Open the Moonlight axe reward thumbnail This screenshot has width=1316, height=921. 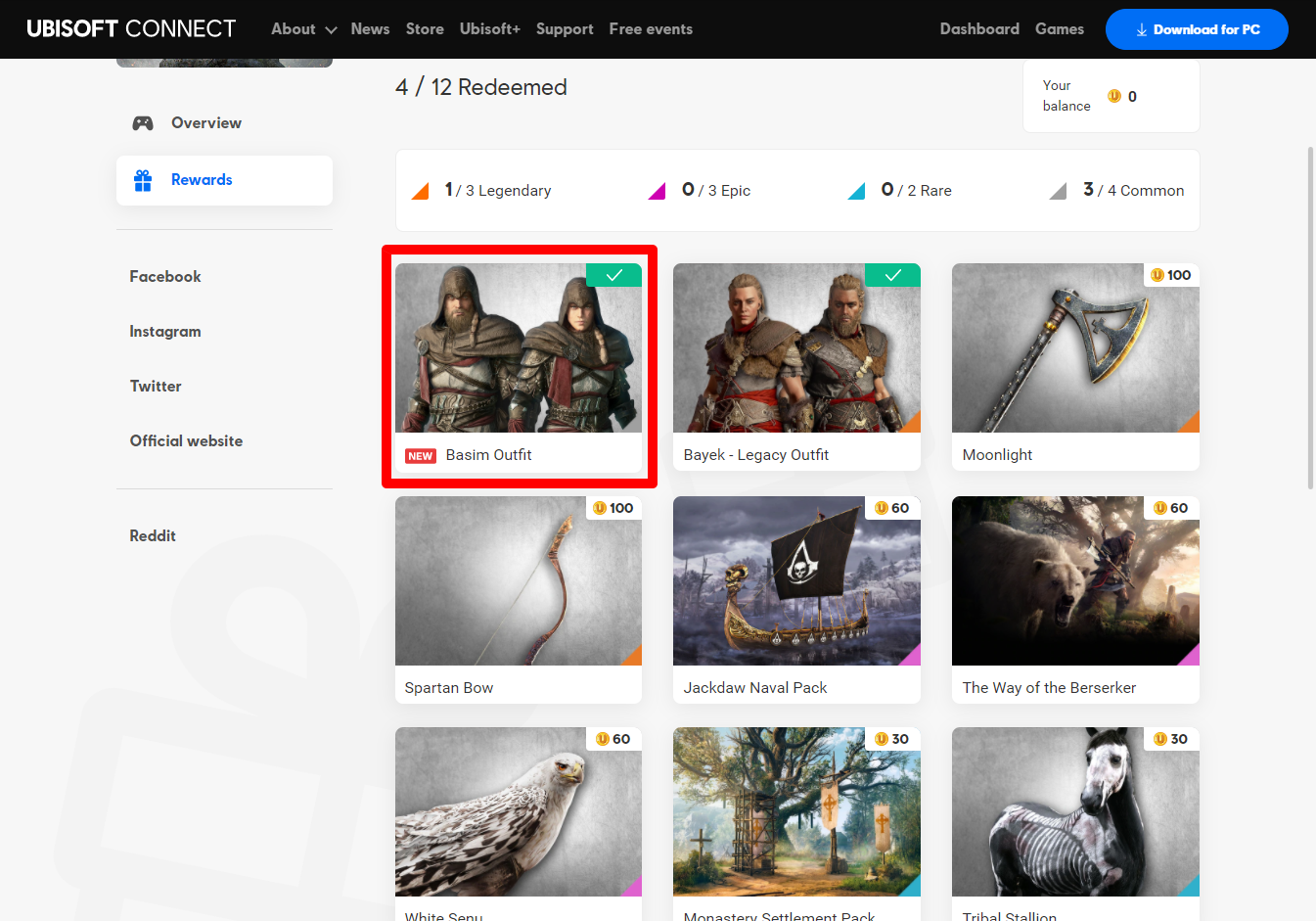tap(1075, 348)
